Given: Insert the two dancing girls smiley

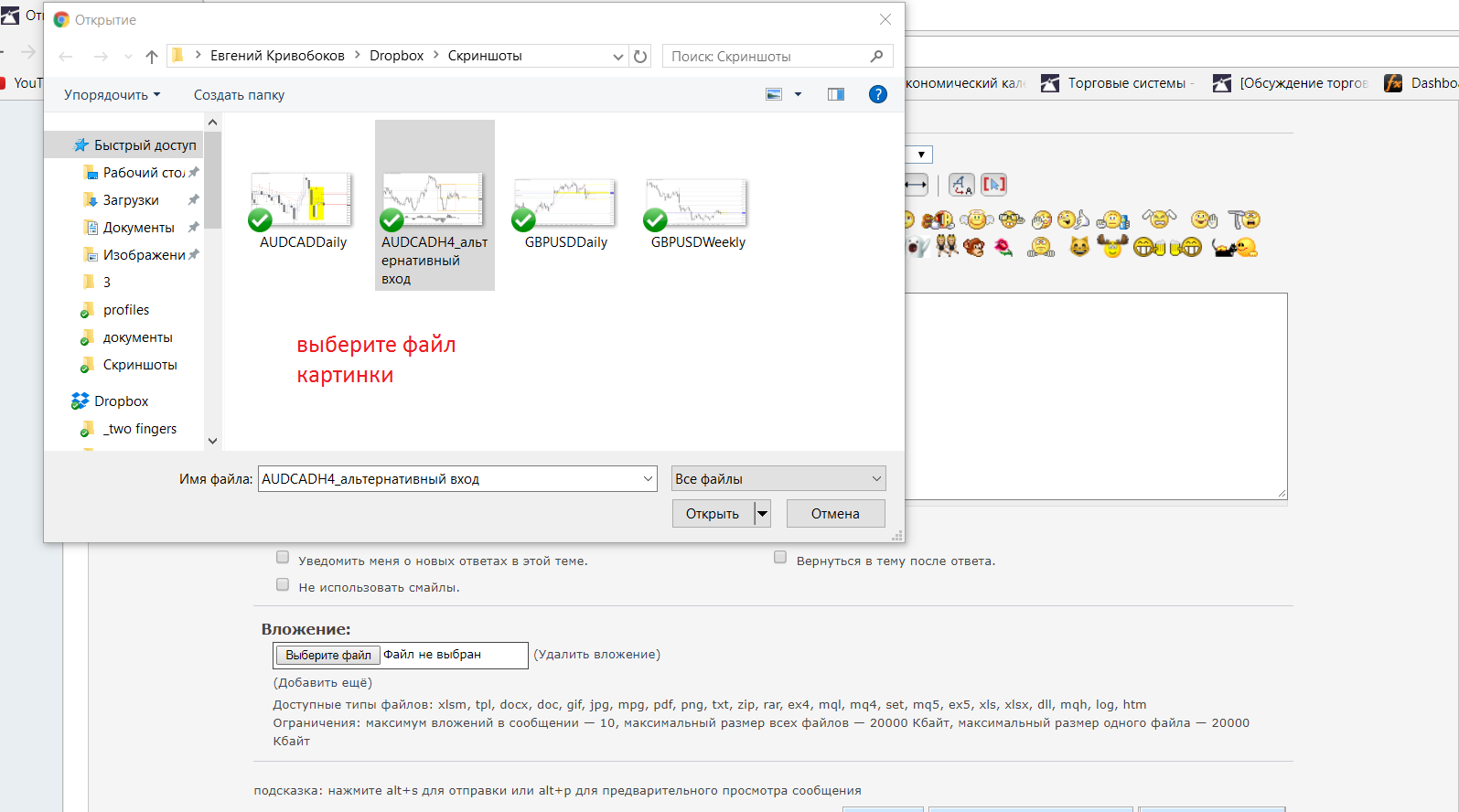Looking at the screenshot, I should [x=947, y=245].
